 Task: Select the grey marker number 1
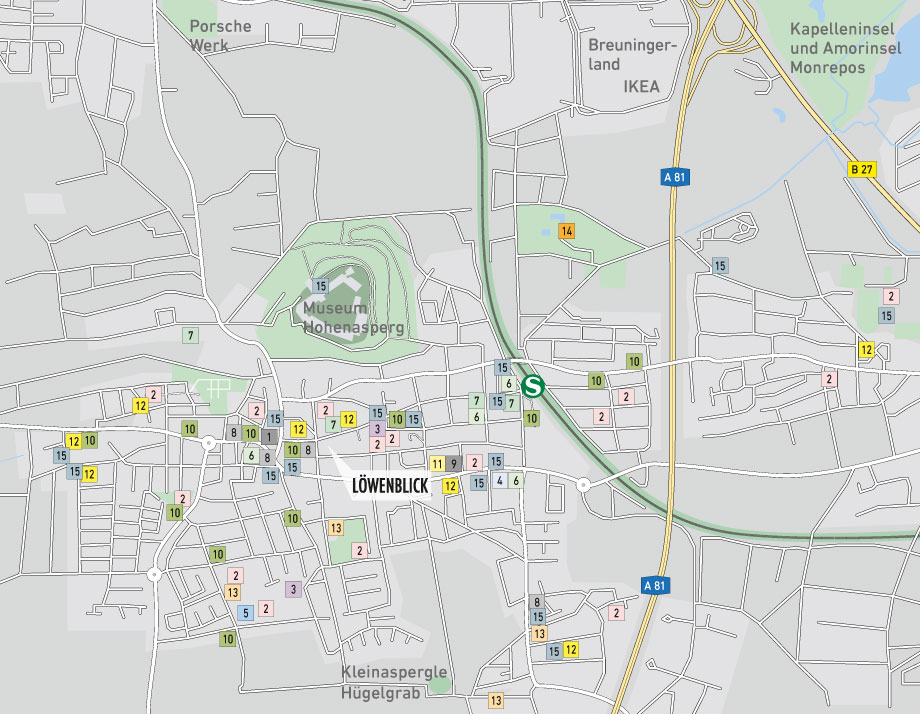[x=268, y=436]
